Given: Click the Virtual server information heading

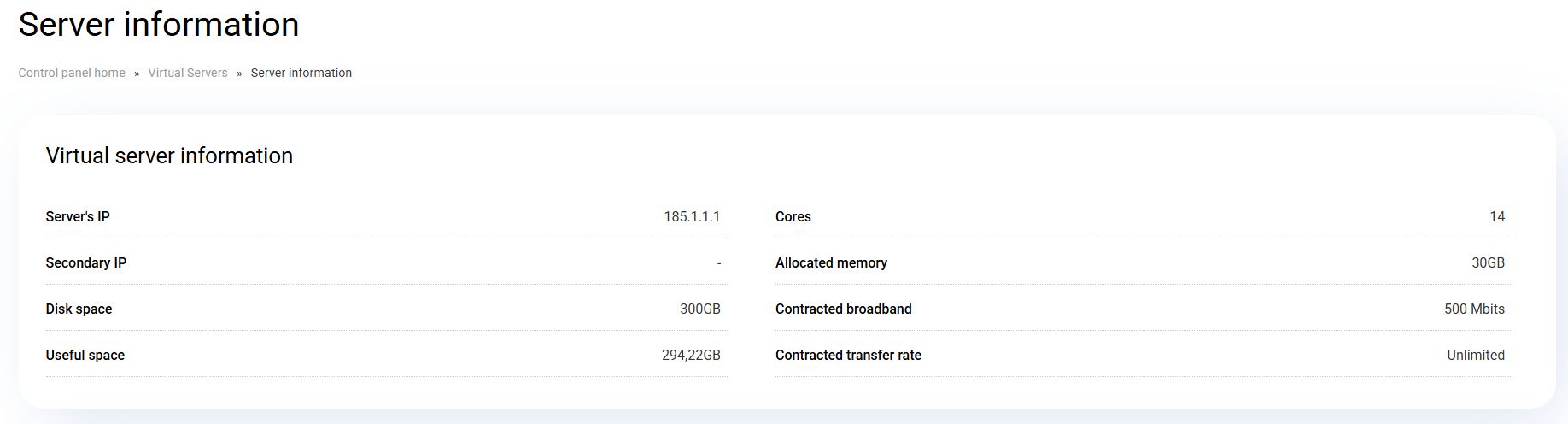Looking at the screenshot, I should tap(169, 156).
